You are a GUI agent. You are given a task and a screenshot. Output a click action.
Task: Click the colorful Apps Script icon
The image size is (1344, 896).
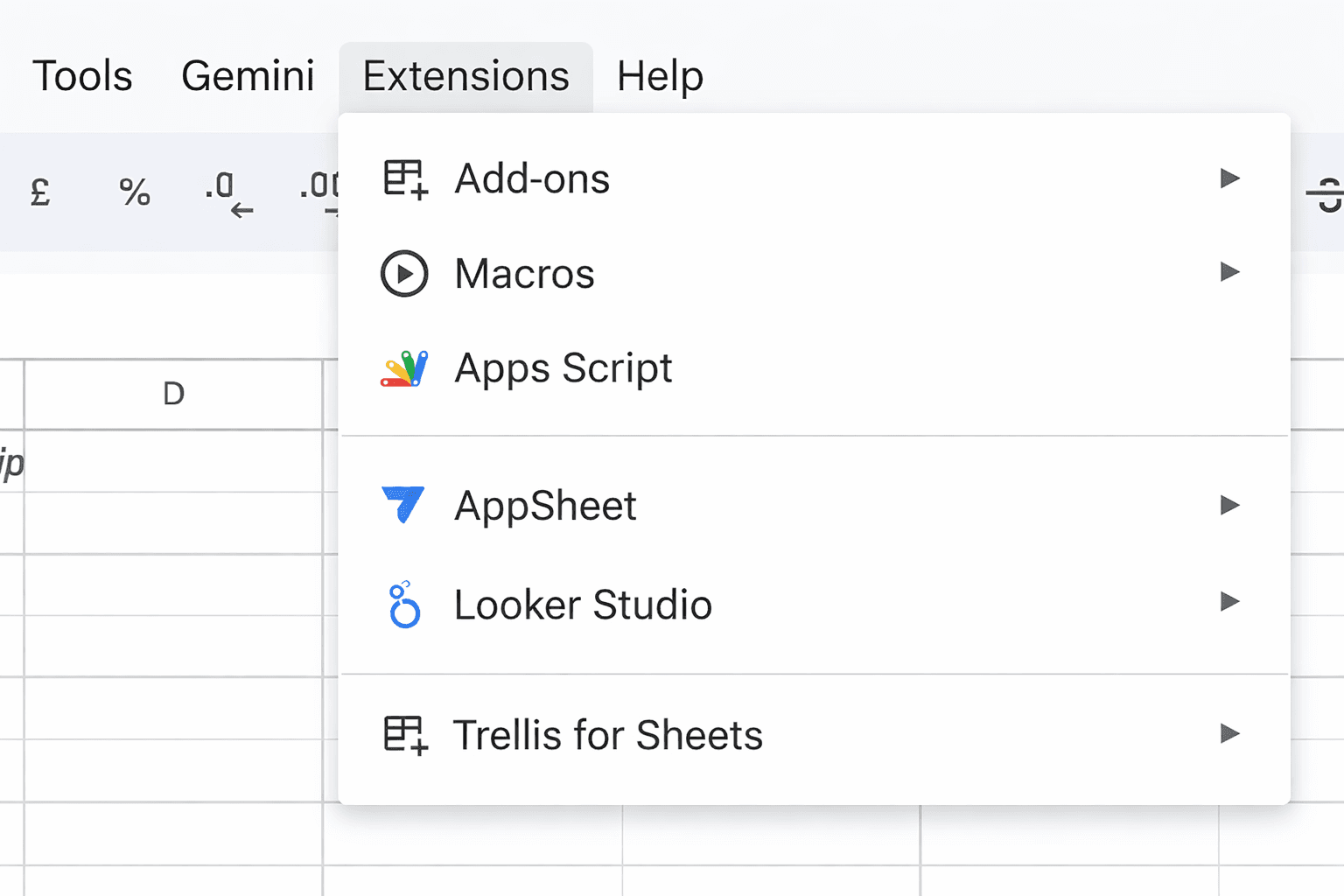point(404,368)
